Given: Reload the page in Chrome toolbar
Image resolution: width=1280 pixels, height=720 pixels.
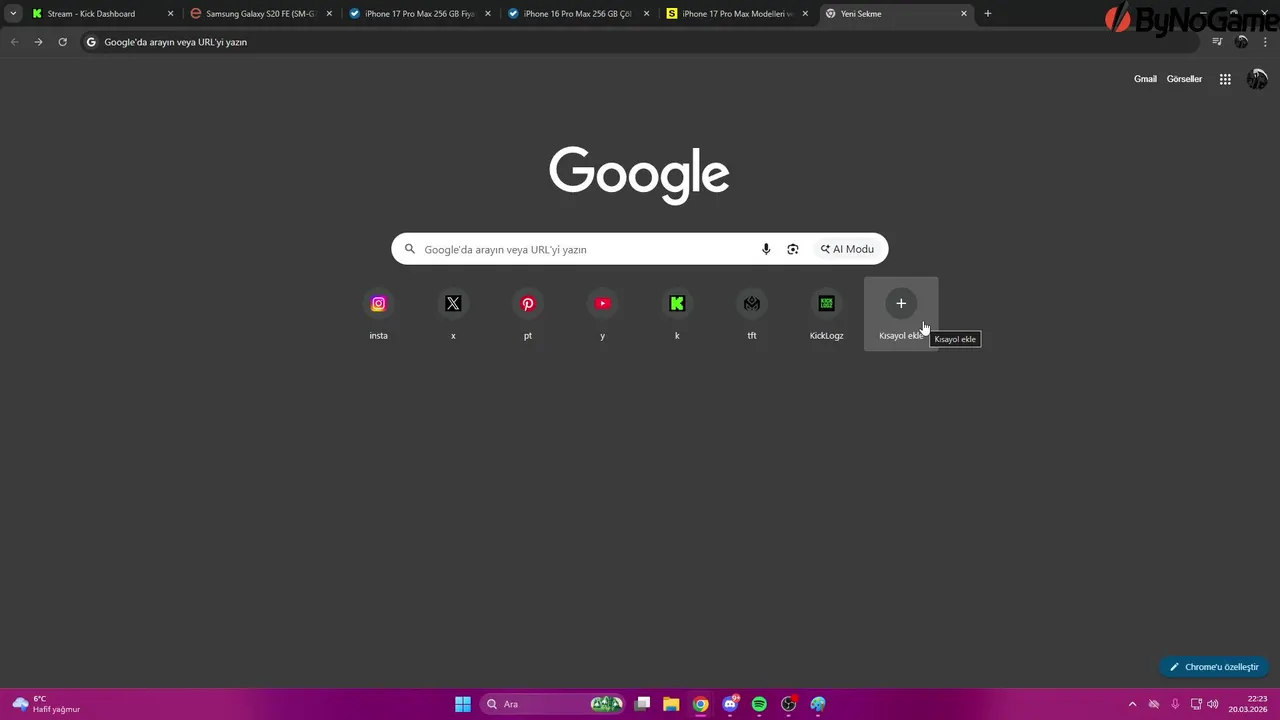Looking at the screenshot, I should coord(62,42).
